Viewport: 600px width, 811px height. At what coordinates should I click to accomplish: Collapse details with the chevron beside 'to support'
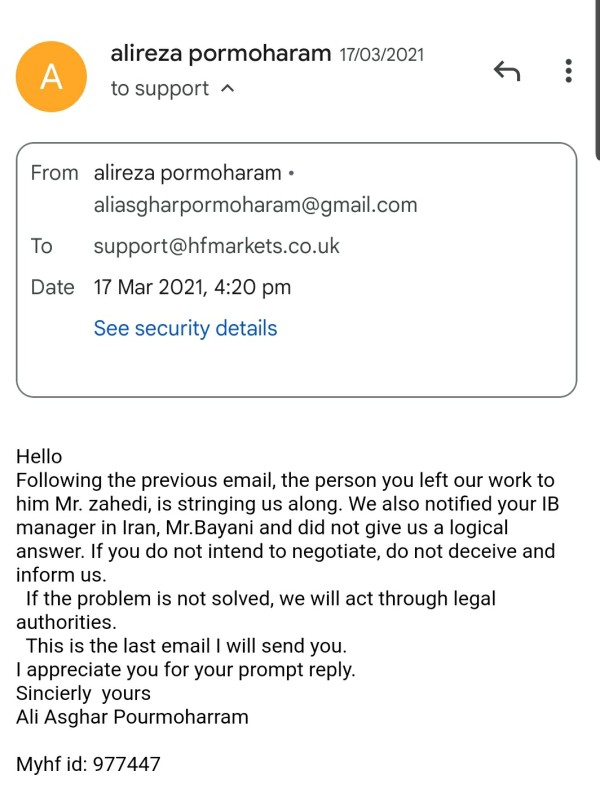(227, 89)
